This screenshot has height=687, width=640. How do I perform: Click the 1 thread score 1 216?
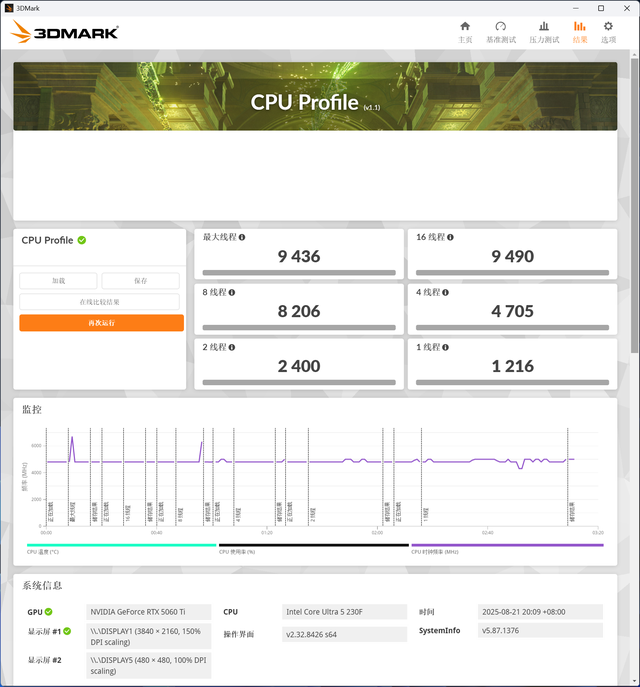pyautogui.click(x=513, y=366)
